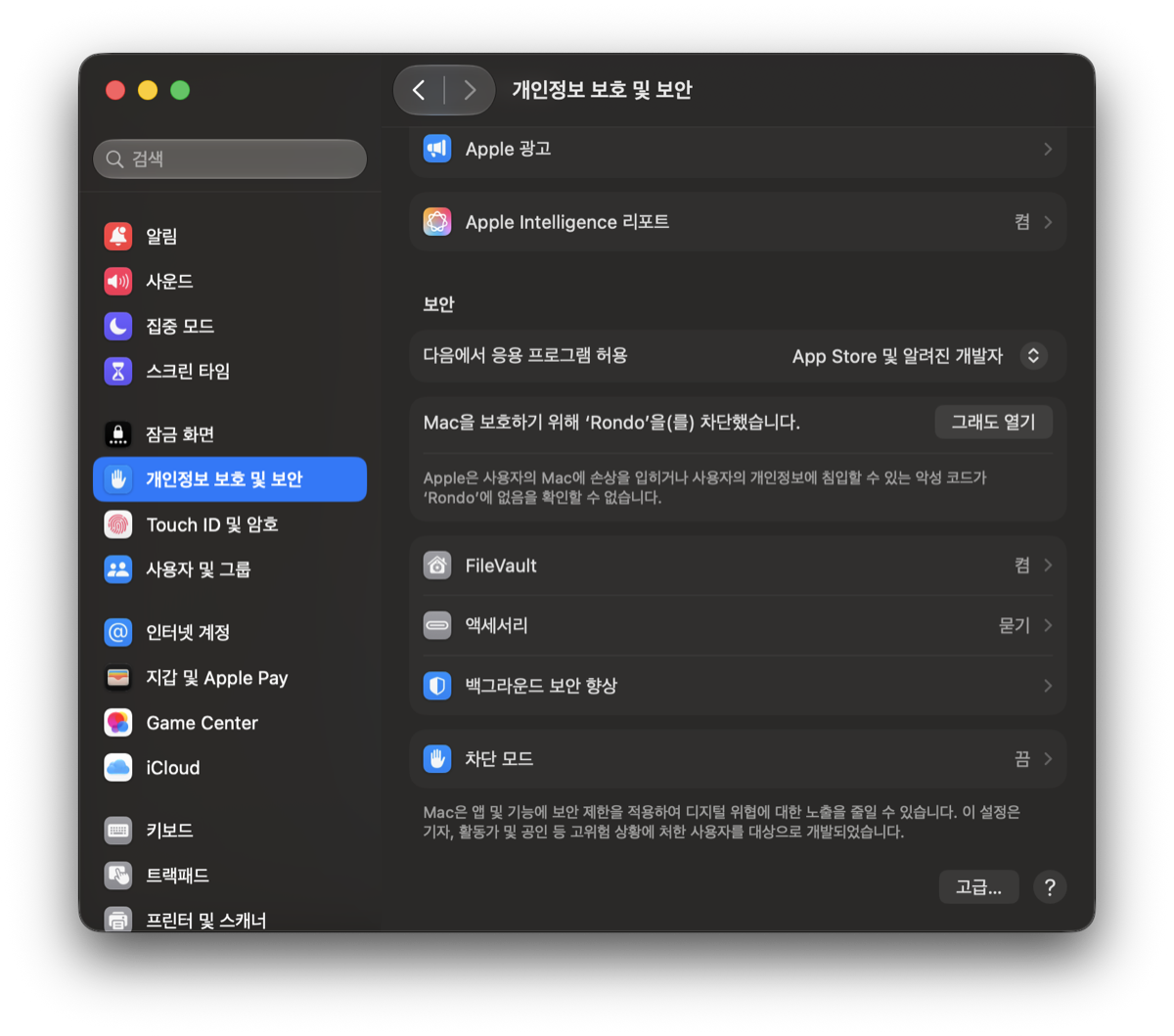Open FileVault details chevron

pos(1048,565)
